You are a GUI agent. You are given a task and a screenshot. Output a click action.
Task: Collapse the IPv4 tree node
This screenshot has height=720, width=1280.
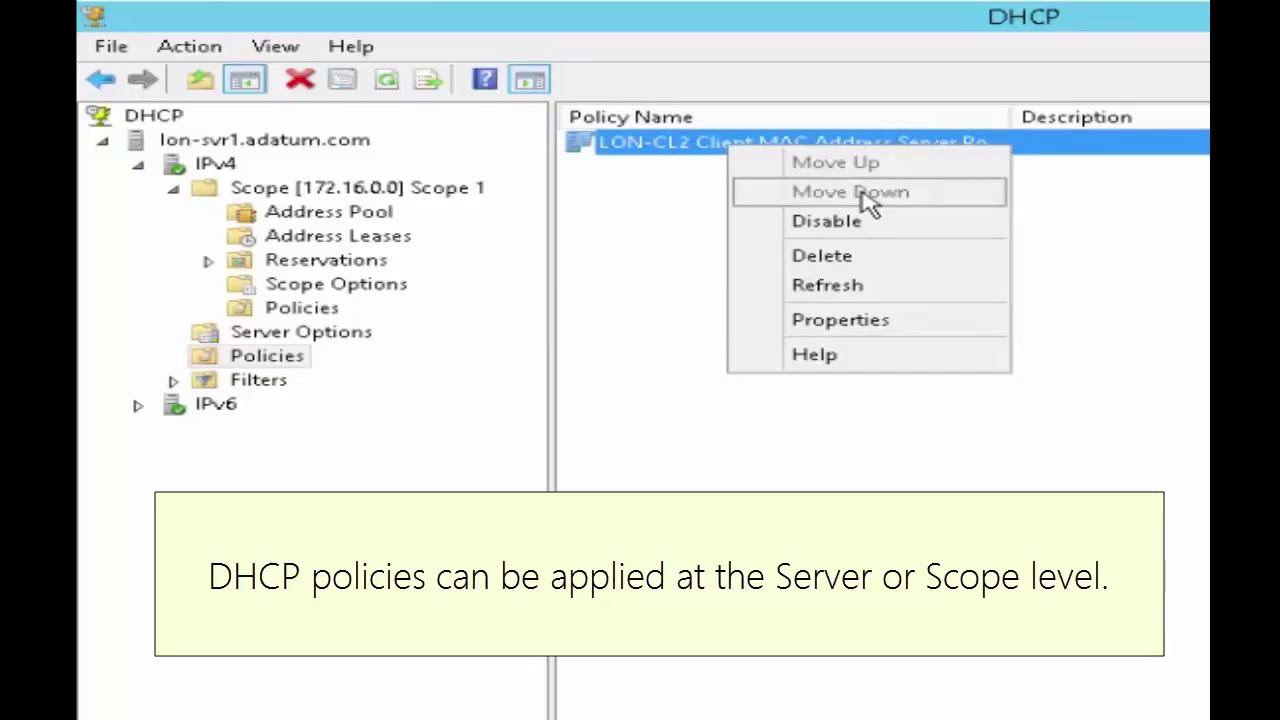pos(138,165)
